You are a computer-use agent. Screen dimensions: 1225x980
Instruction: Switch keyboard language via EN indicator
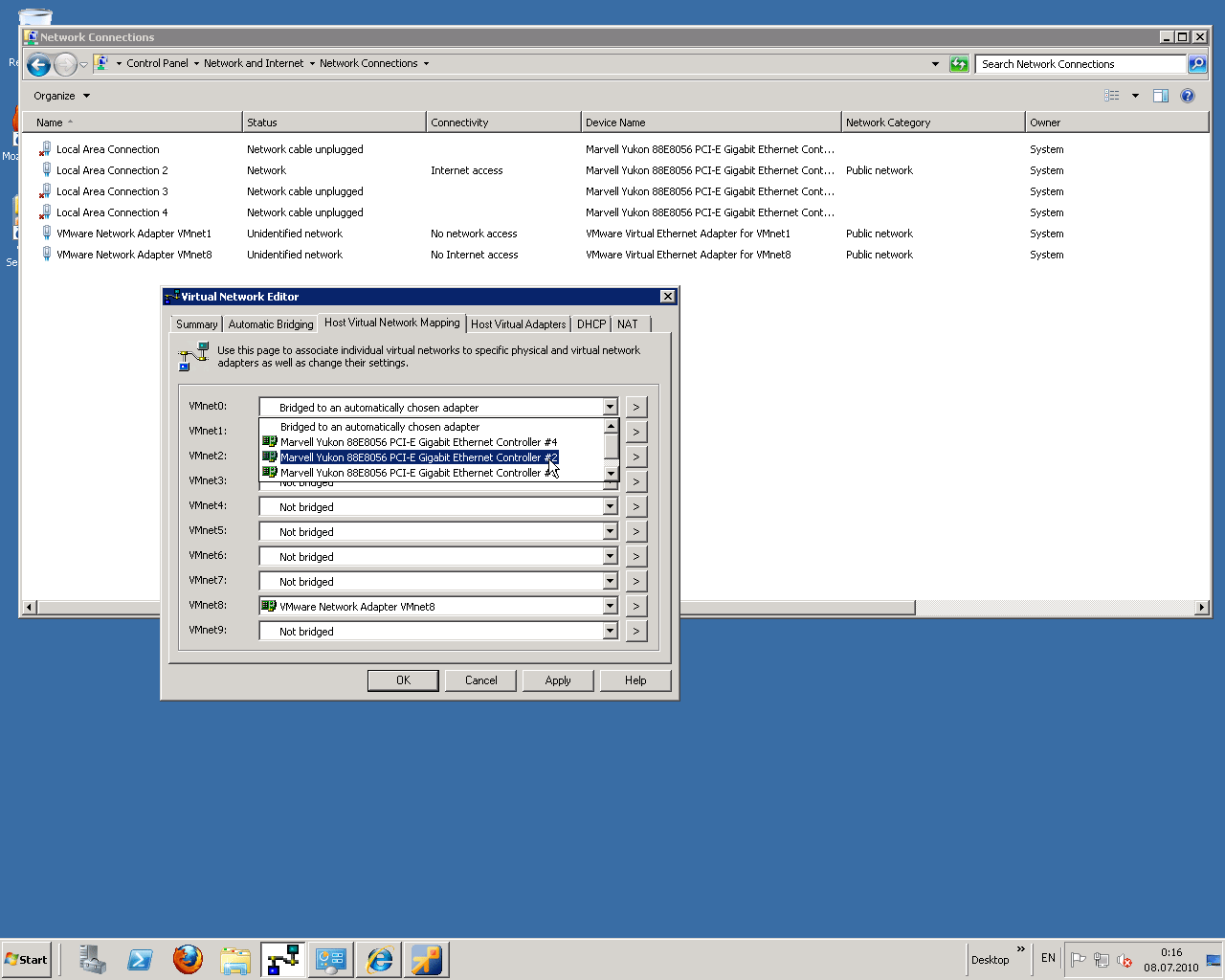click(x=1048, y=958)
